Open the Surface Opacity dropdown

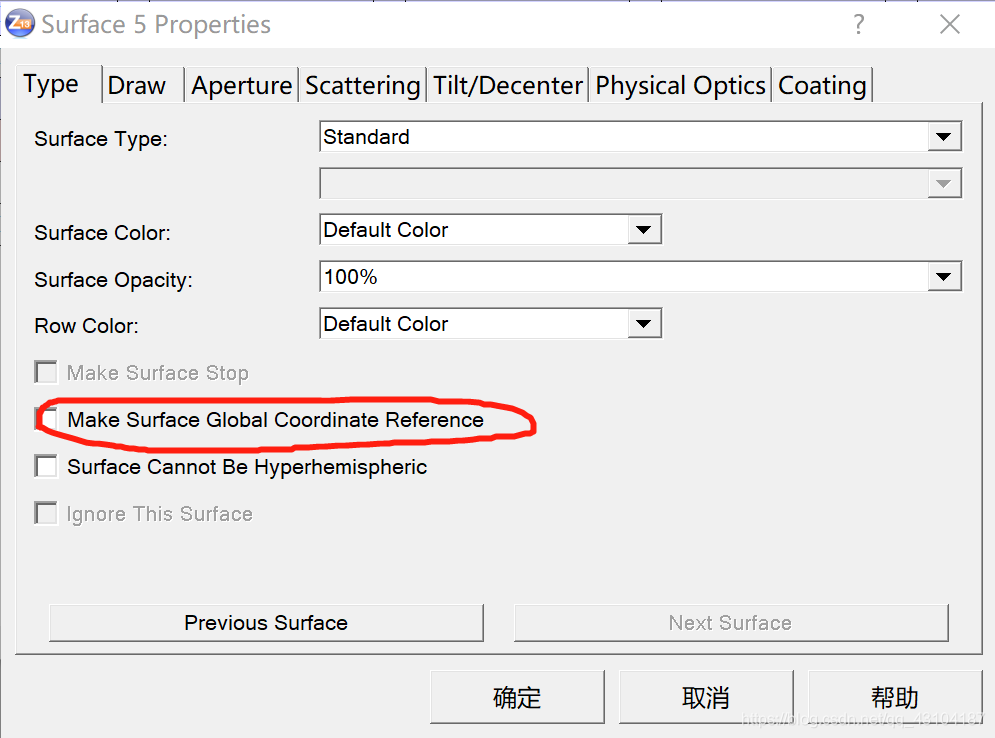(943, 277)
